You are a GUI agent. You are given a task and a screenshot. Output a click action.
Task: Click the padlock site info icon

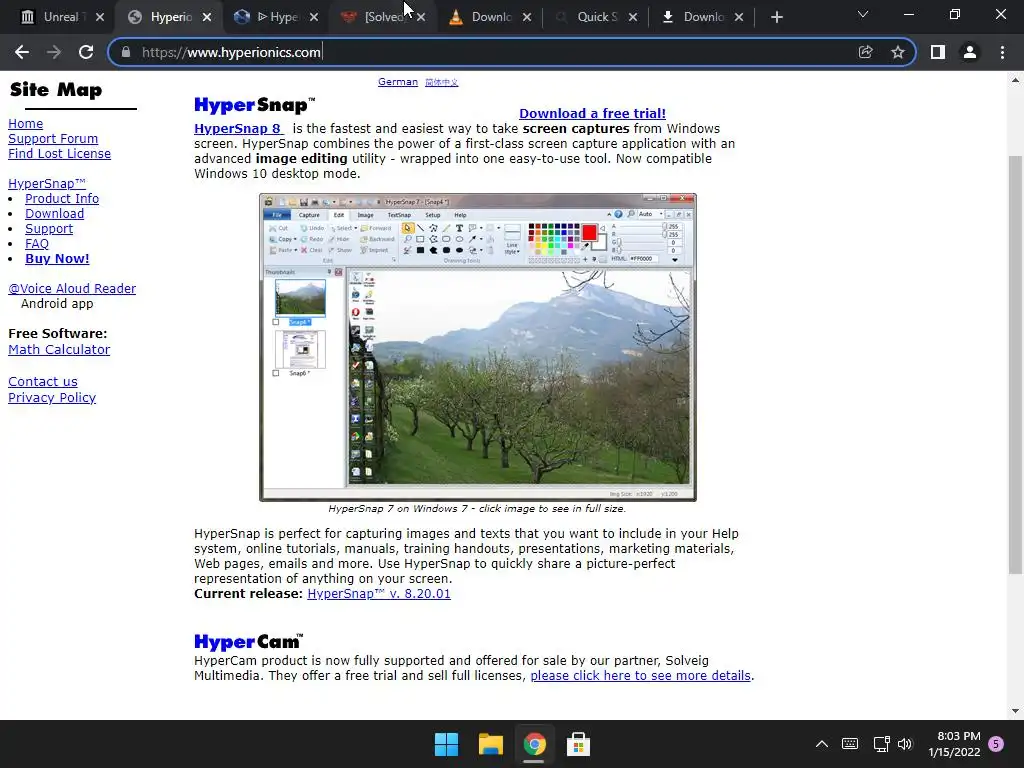(126, 52)
